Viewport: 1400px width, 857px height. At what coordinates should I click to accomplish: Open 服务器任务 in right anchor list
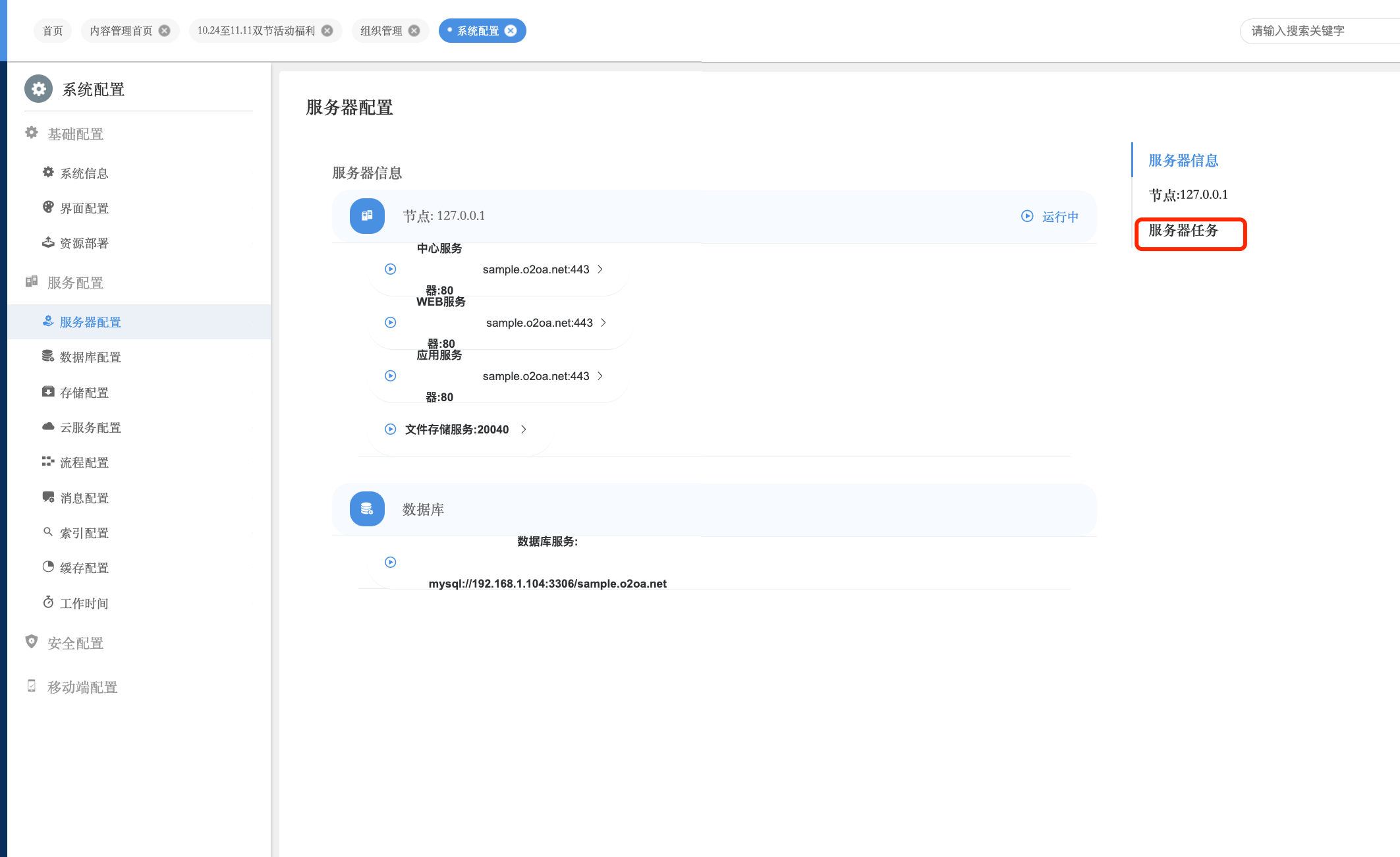pyautogui.click(x=1183, y=231)
